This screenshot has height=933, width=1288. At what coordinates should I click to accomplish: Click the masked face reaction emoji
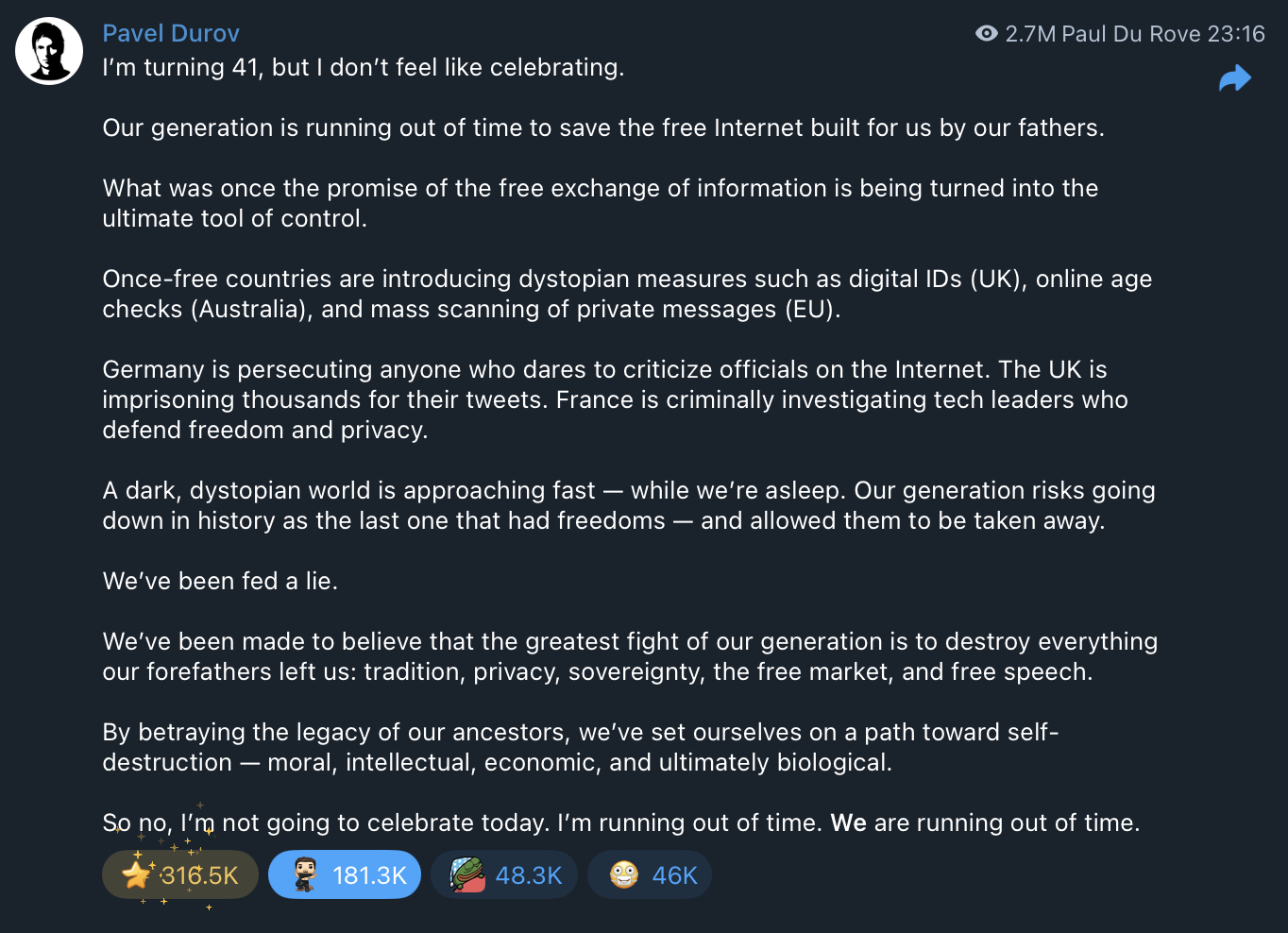pos(624,875)
